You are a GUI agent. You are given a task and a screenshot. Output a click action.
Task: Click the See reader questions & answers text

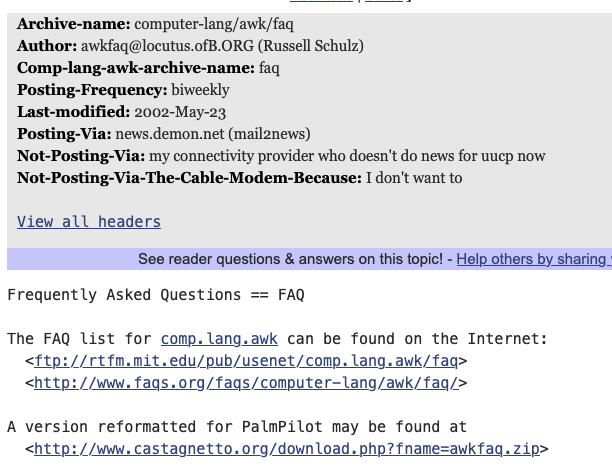[x=290, y=259]
